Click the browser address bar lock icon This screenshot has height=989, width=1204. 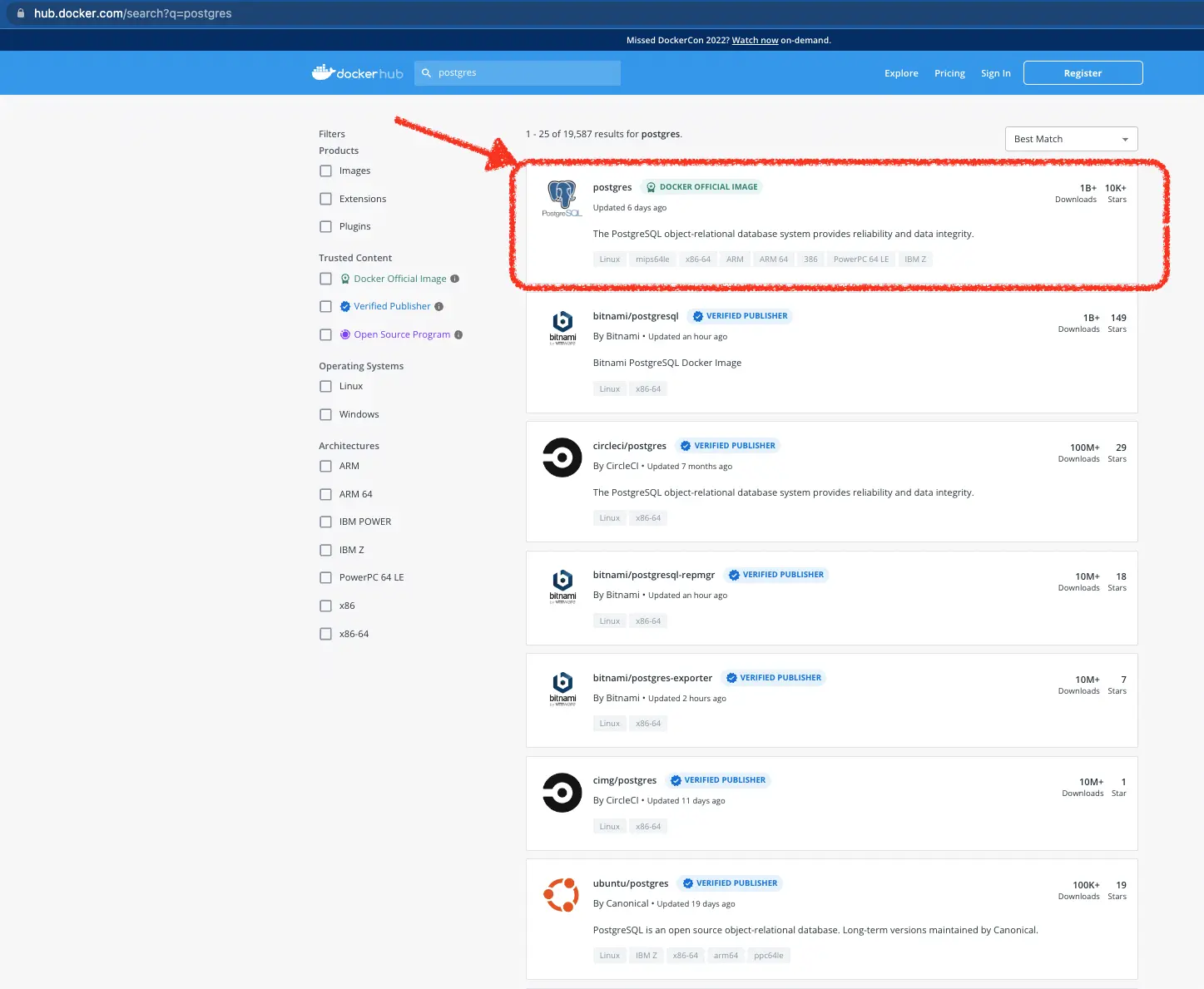click(21, 13)
